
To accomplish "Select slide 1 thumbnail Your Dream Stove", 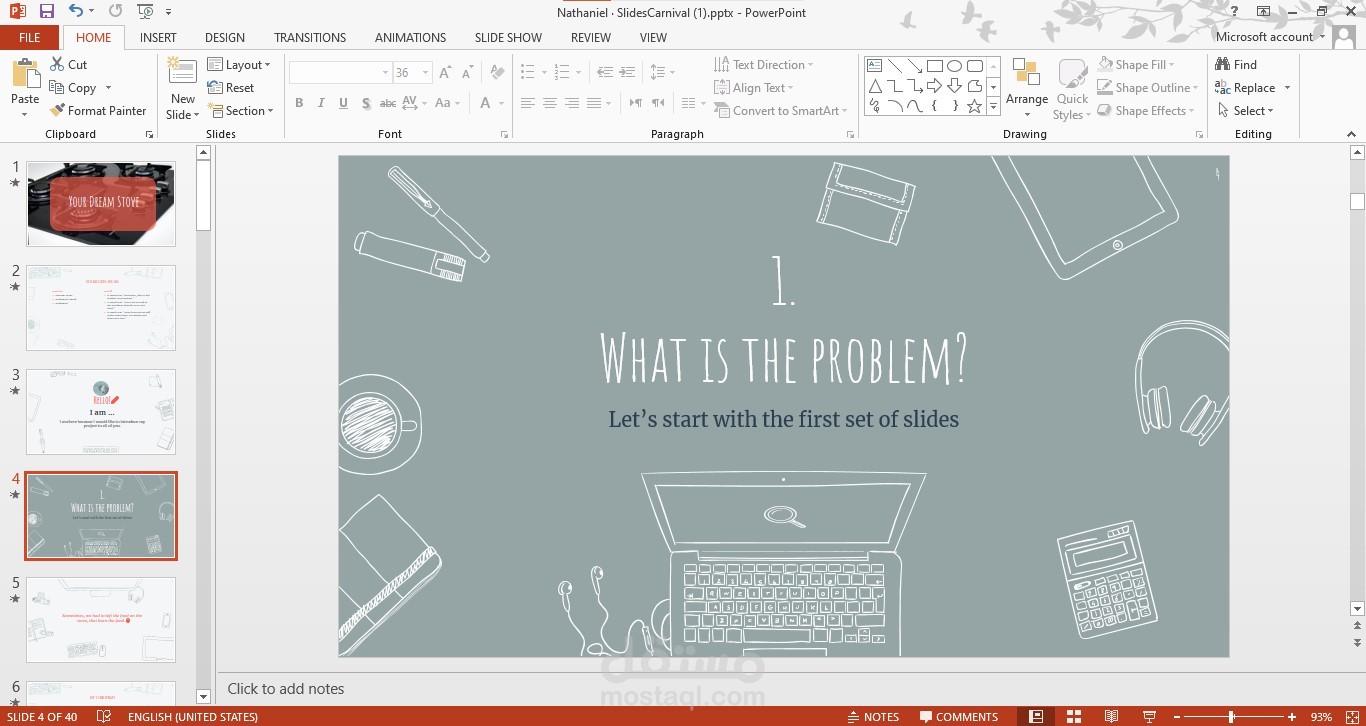I will point(101,204).
